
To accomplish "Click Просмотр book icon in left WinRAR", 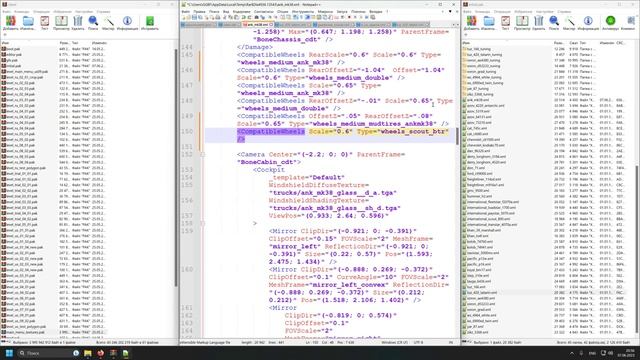I will pos(61,23).
